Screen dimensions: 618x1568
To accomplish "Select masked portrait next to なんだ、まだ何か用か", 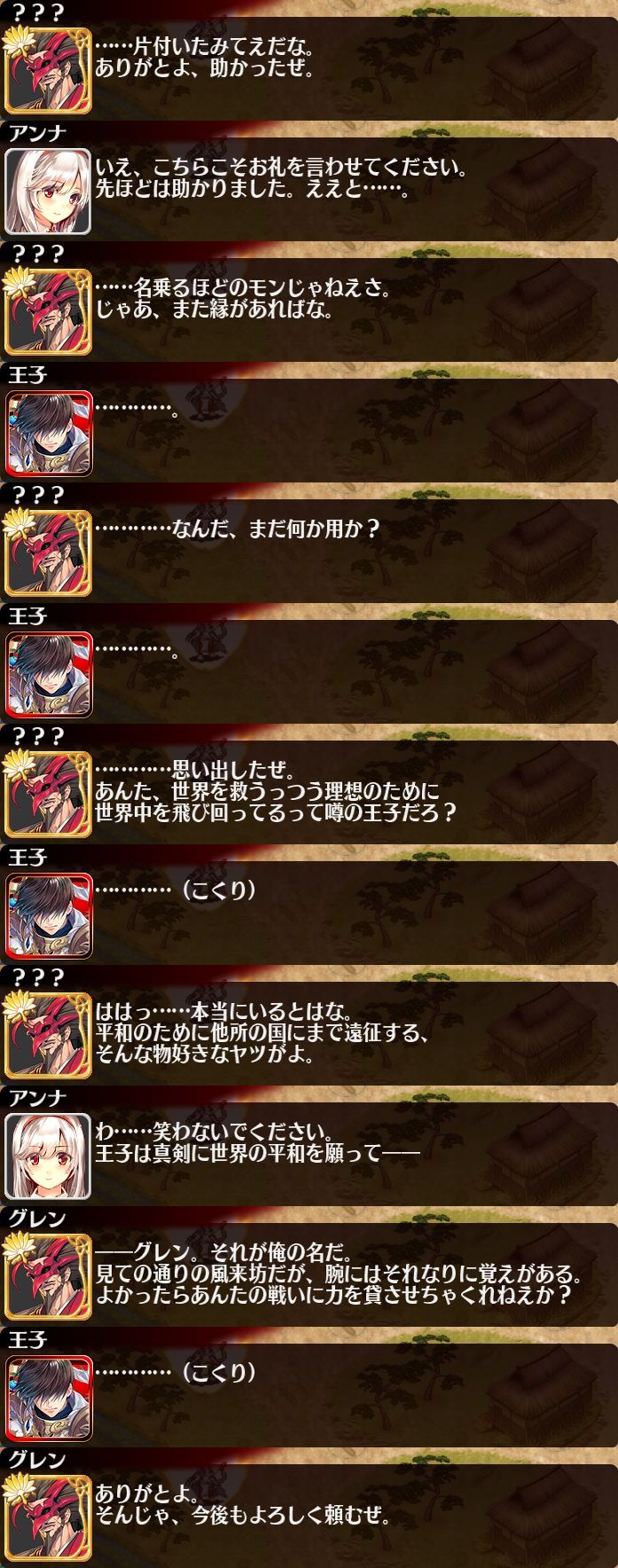I will (x=48, y=553).
